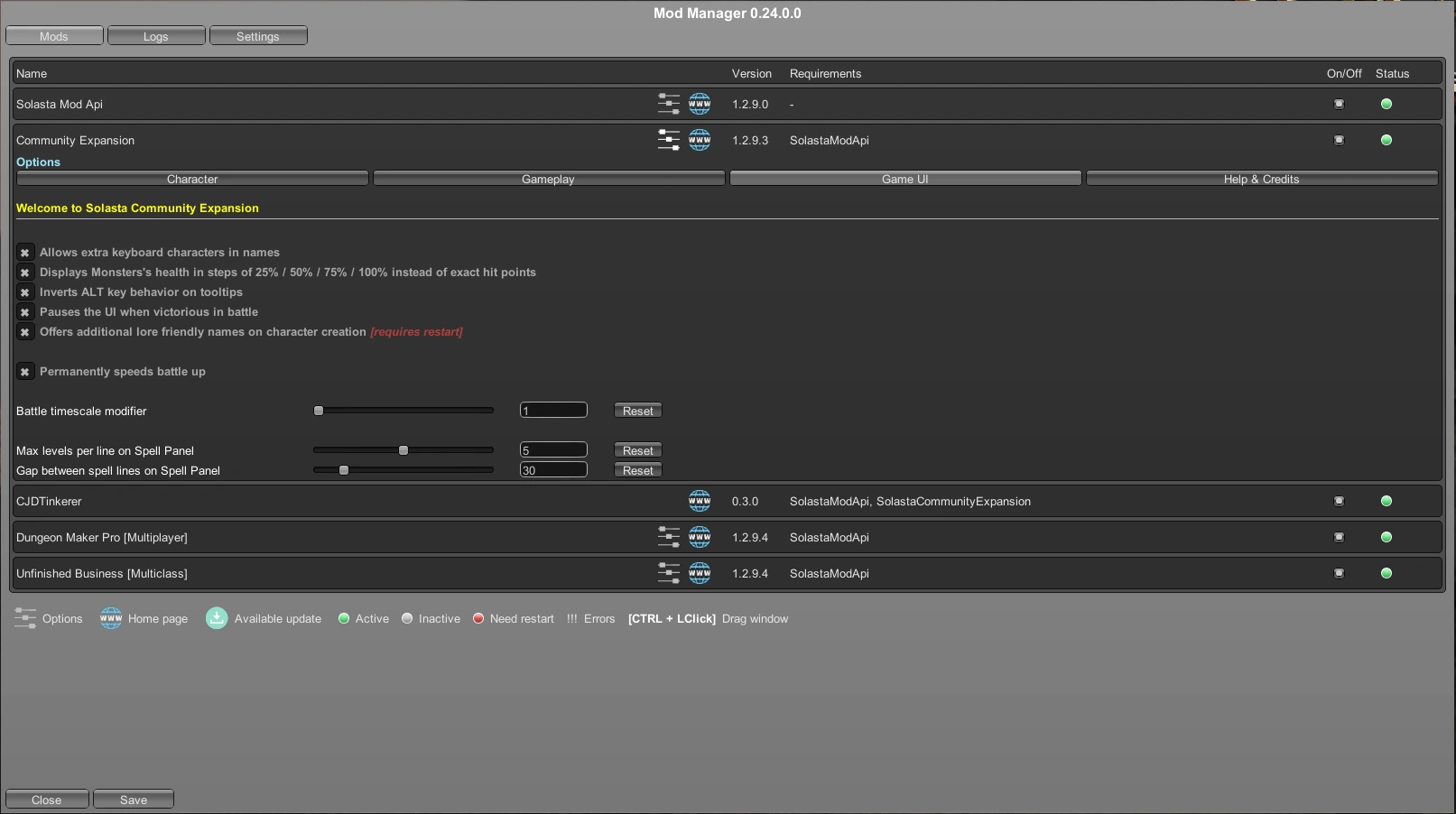Click the CJDTinkerer version 0.3.0
The image size is (1456, 814).
pos(745,501)
